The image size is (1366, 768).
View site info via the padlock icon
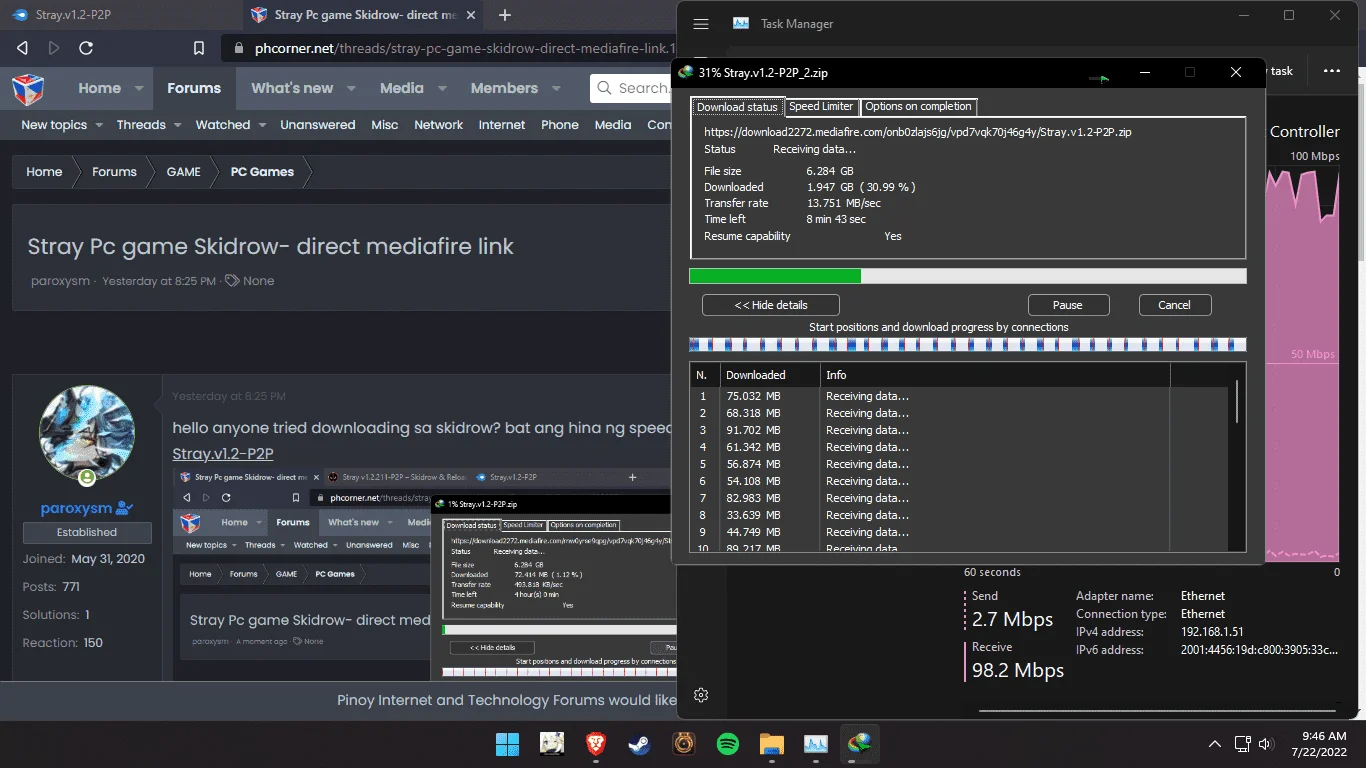(x=238, y=48)
